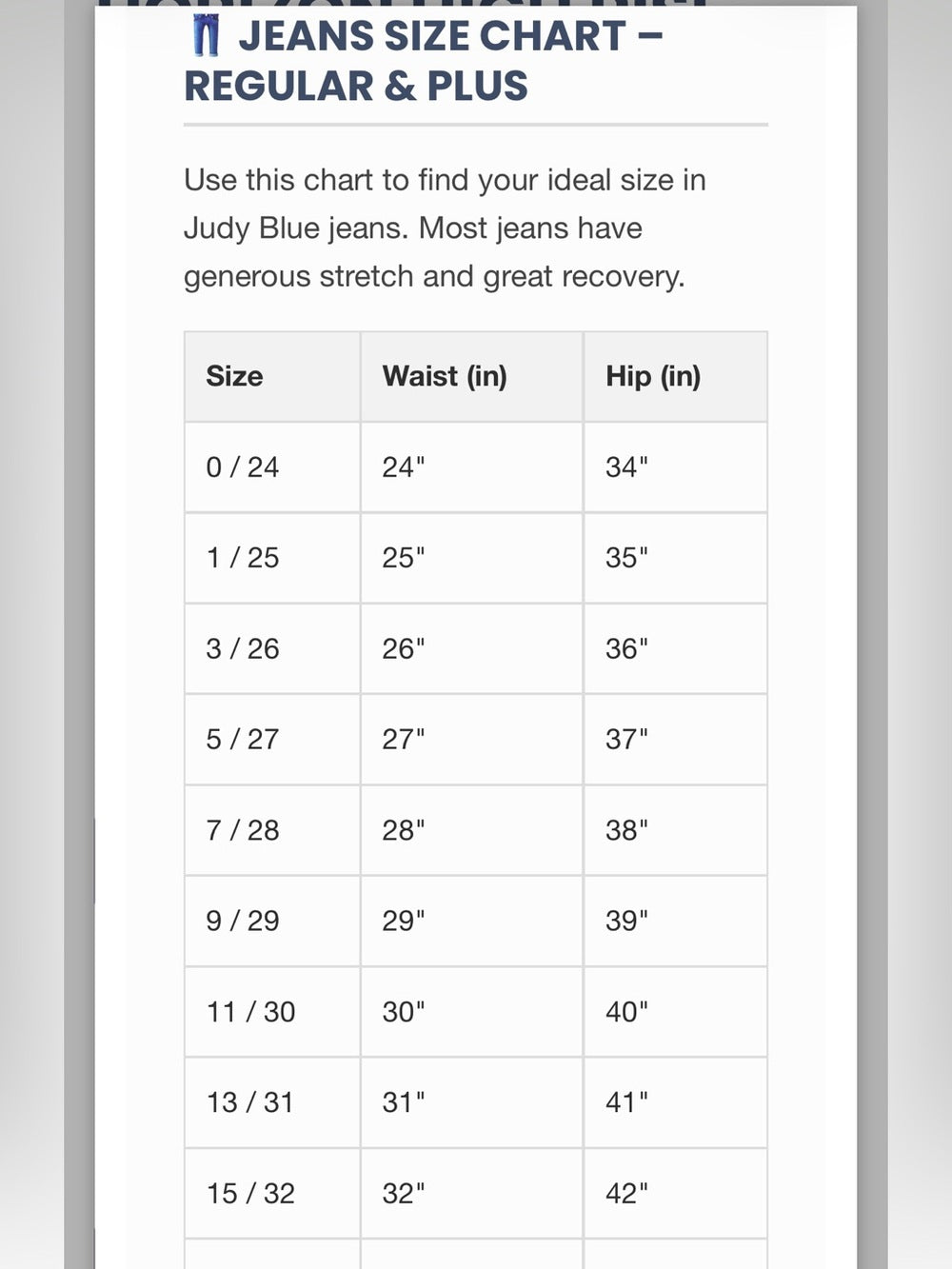This screenshot has width=952, height=1269.
Task: Select the Size column header
Action: [x=272, y=377]
